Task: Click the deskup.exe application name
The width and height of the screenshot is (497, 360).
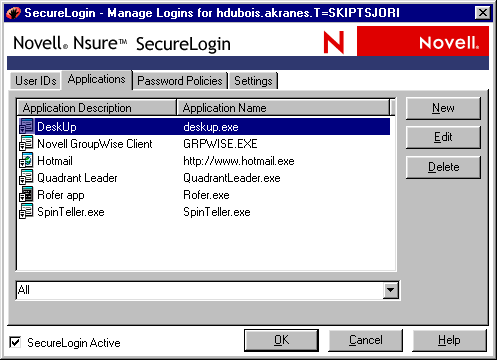Action: pos(211,127)
